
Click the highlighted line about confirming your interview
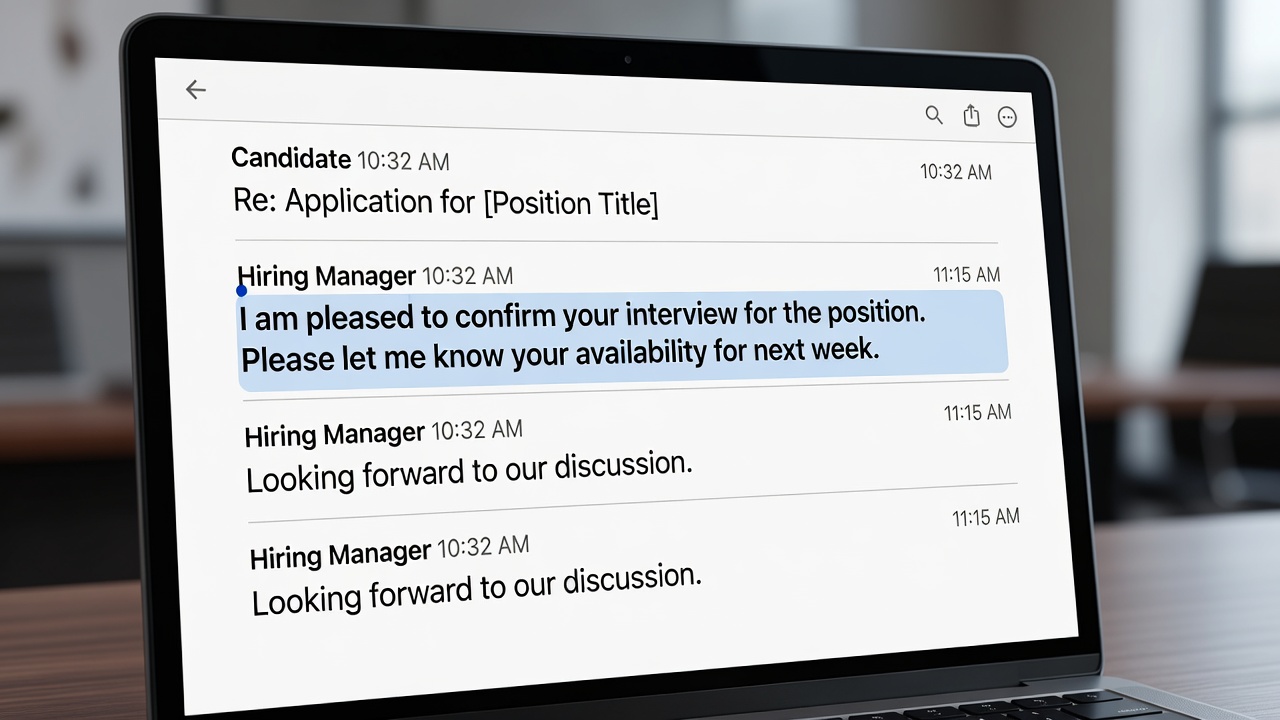tap(583, 316)
